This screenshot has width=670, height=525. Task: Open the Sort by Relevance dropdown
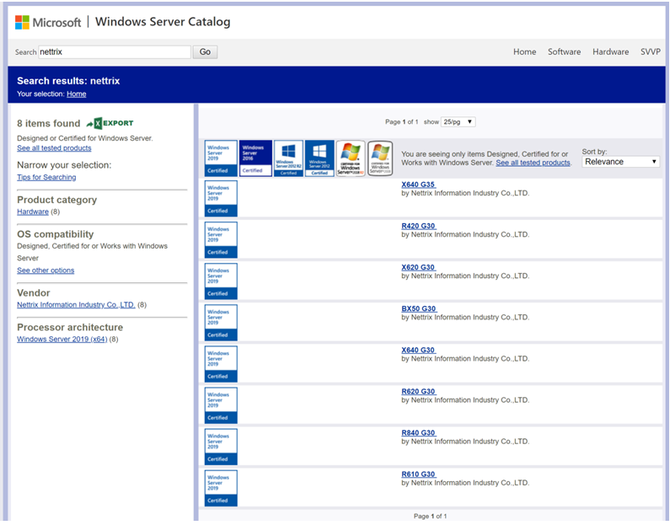pyautogui.click(x=620, y=162)
